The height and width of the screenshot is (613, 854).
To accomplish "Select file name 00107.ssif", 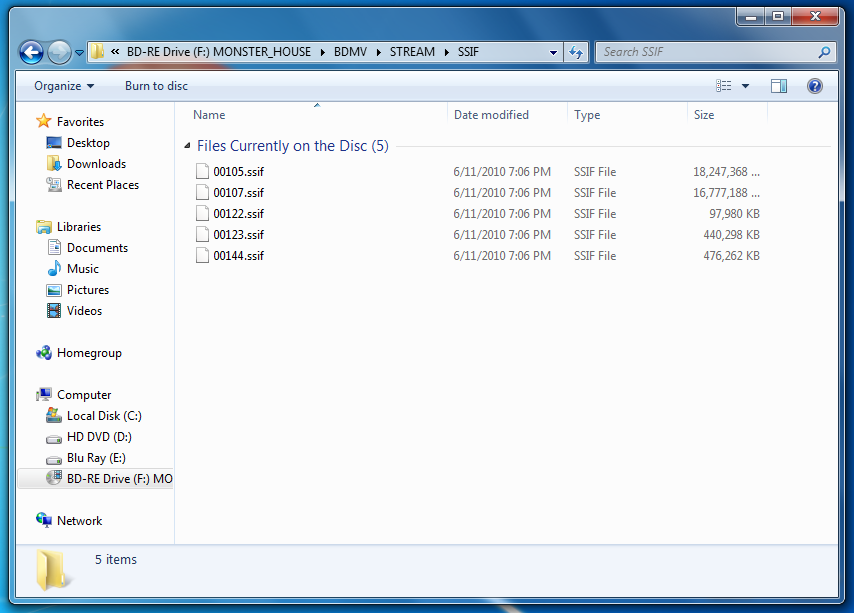I will click(x=239, y=193).
